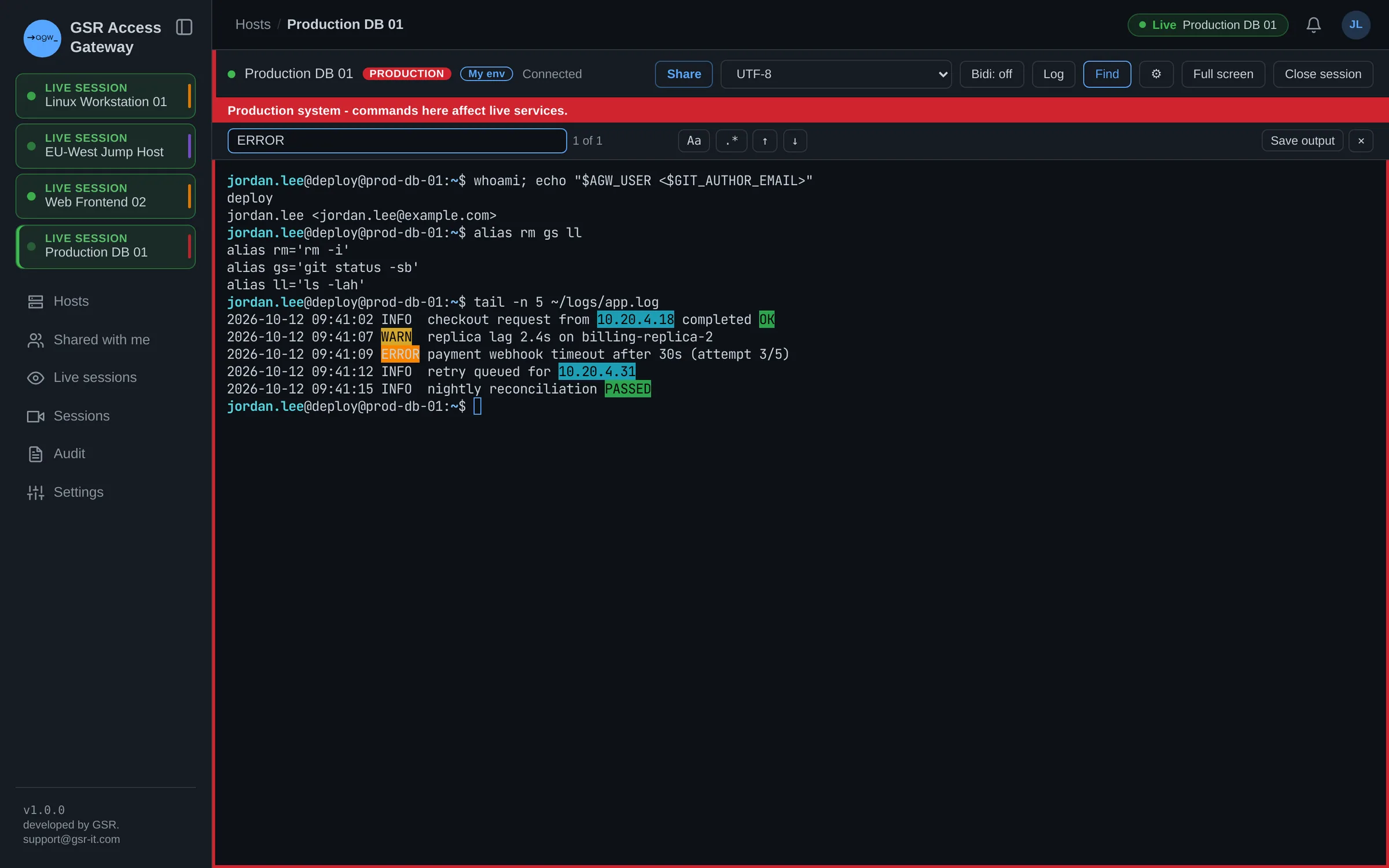Jump to previous search match arrow
This screenshot has height=868, width=1389.
pyautogui.click(x=765, y=141)
